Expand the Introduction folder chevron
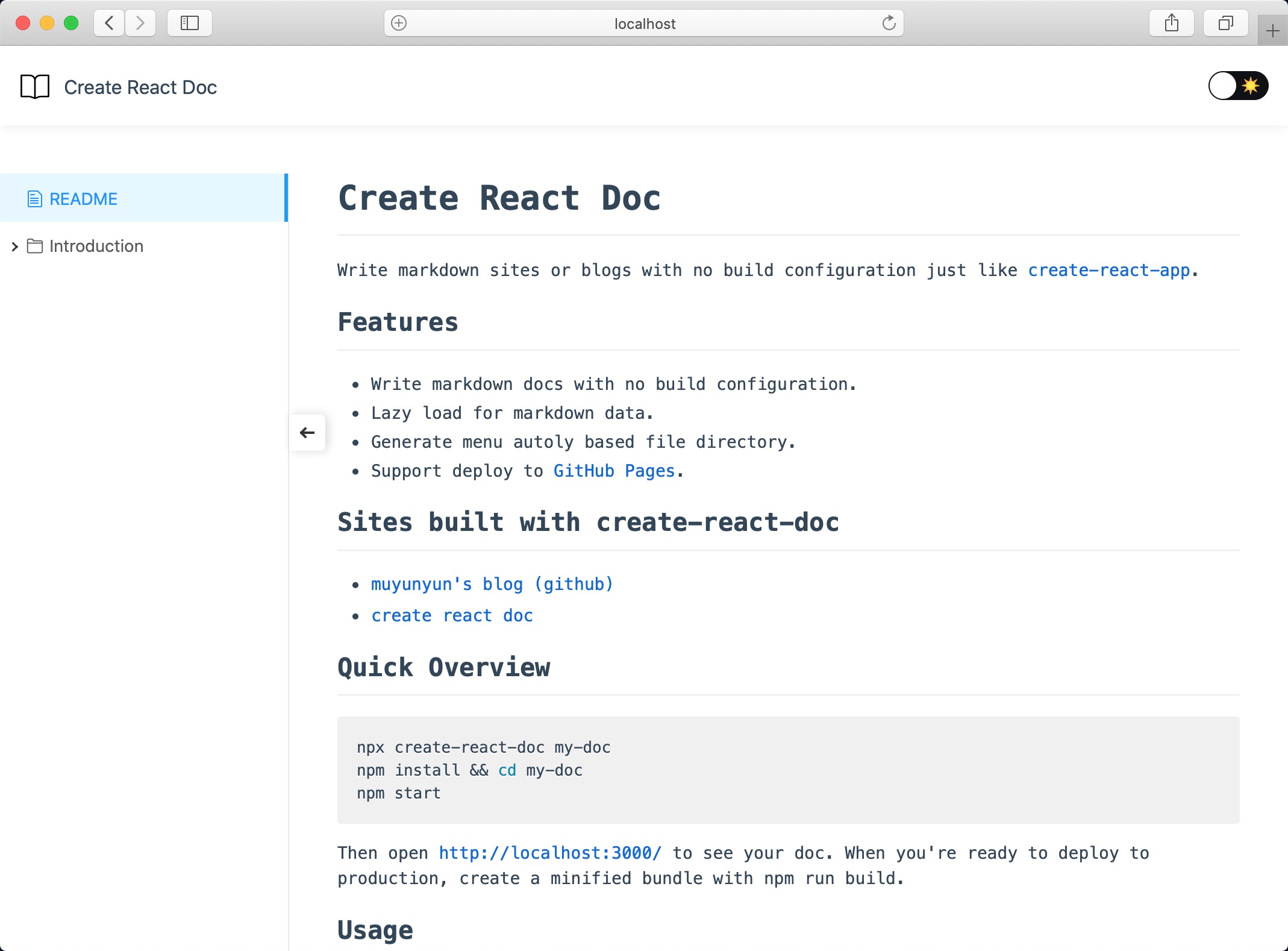Screen dimensions: 1288x951 point(15,246)
